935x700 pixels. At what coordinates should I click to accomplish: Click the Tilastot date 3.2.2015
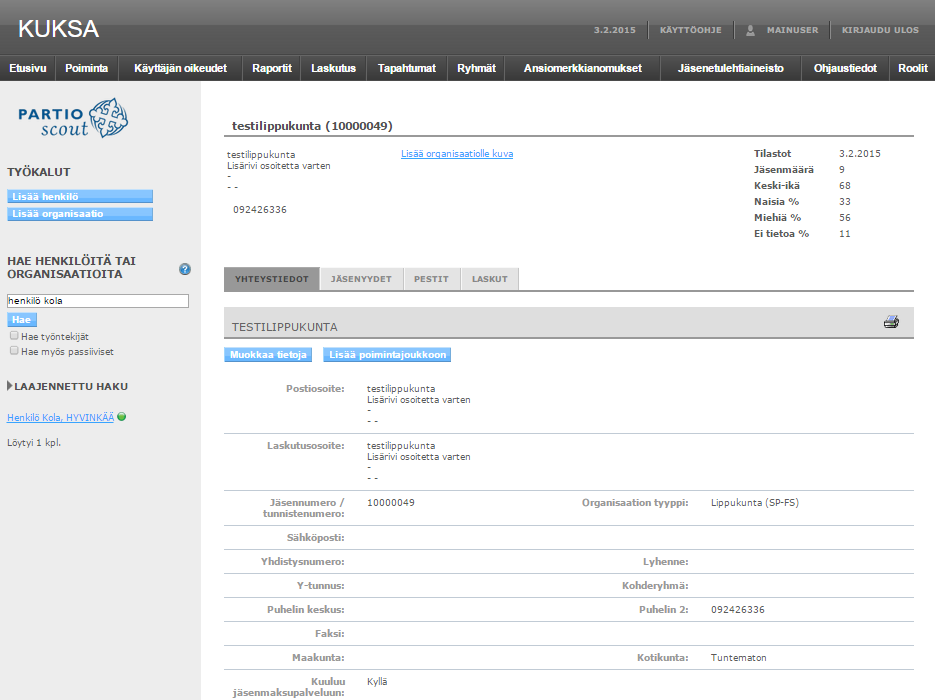pos(859,154)
